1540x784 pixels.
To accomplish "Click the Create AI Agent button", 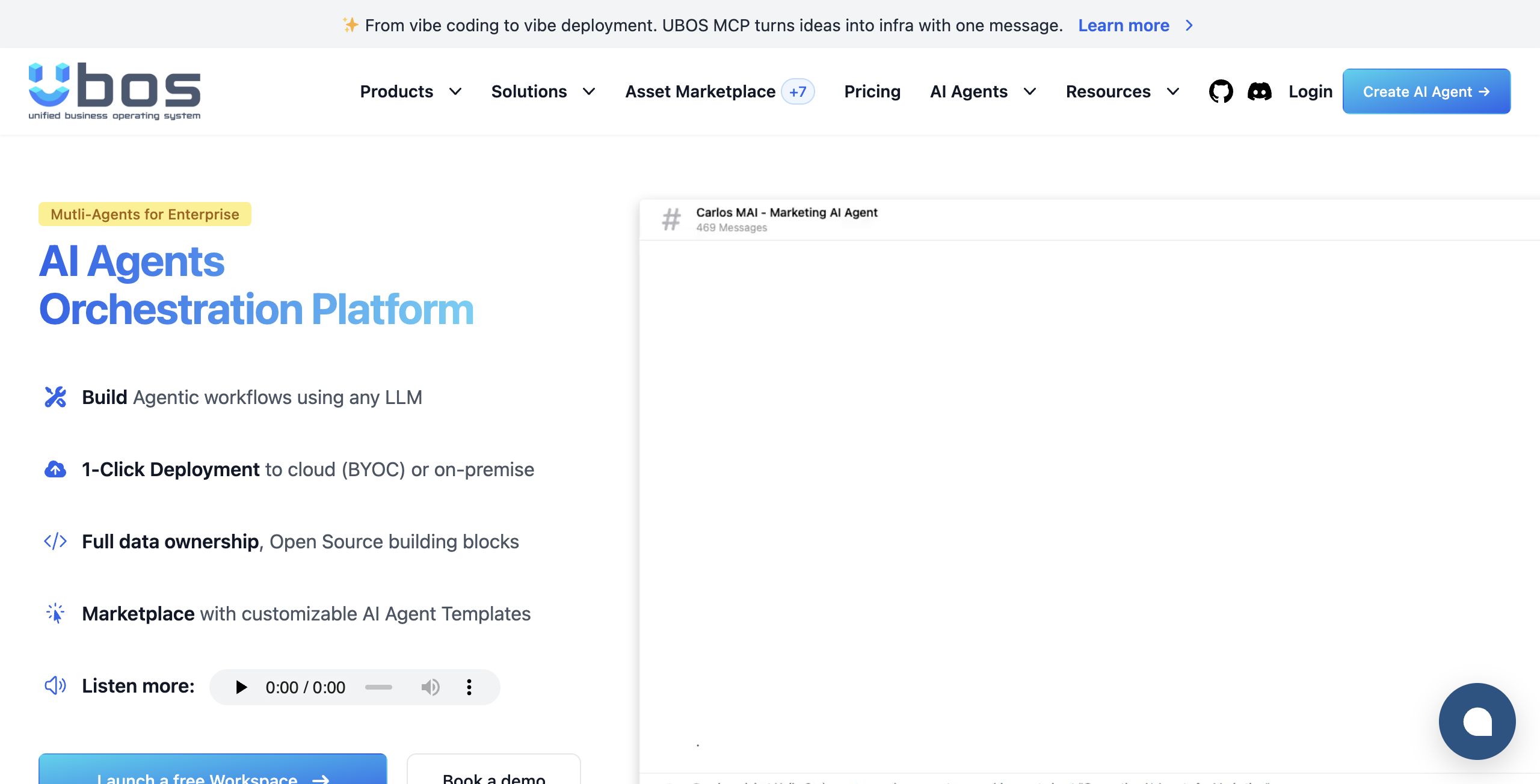I will coord(1426,91).
